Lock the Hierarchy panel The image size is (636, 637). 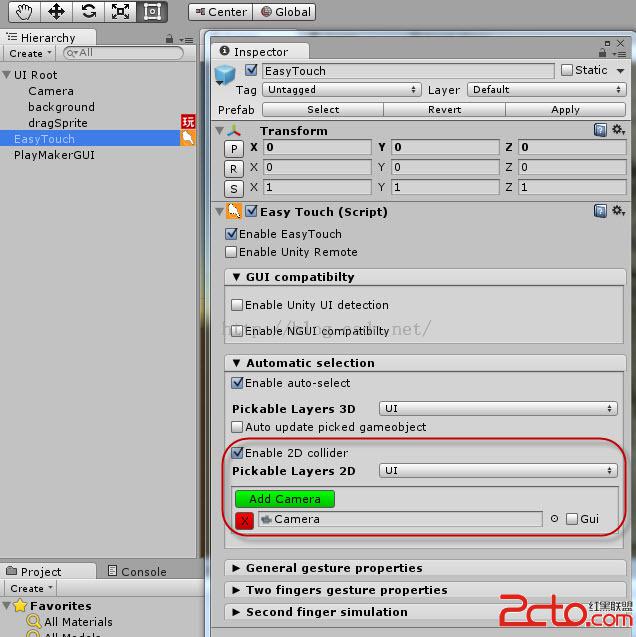pos(169,39)
